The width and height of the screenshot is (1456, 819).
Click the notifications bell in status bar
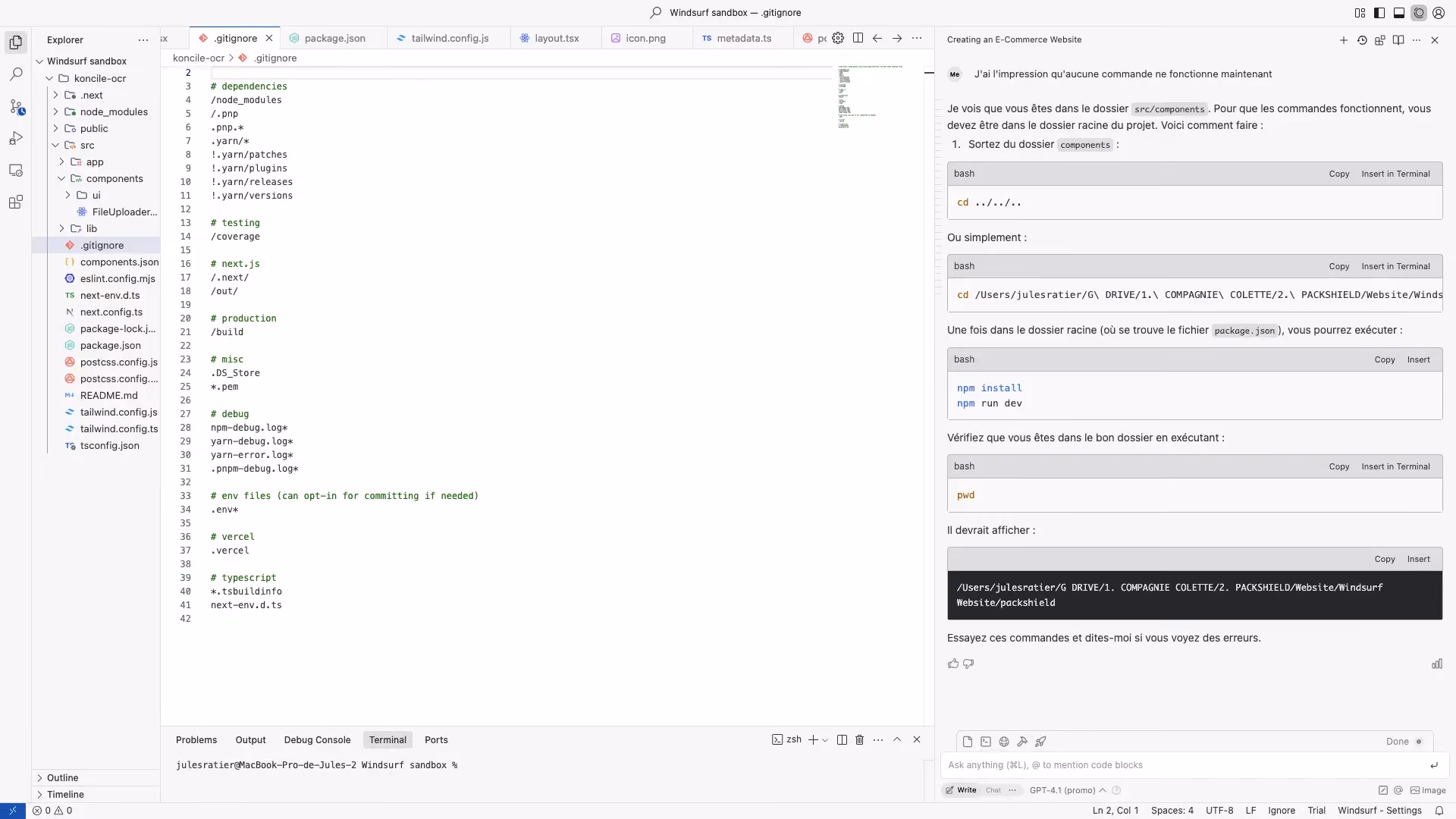tap(1439, 811)
